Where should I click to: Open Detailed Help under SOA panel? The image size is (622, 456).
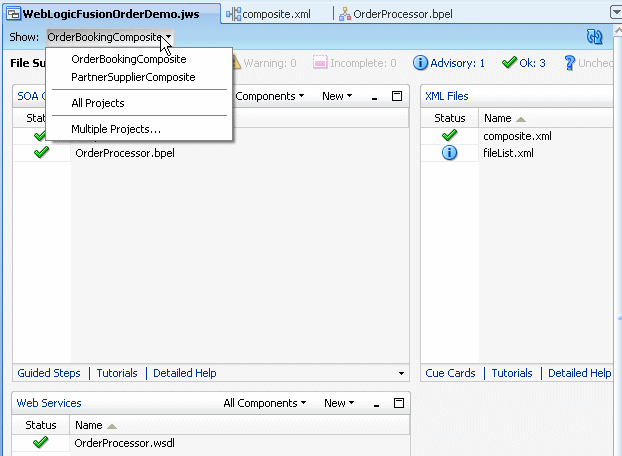point(185,373)
